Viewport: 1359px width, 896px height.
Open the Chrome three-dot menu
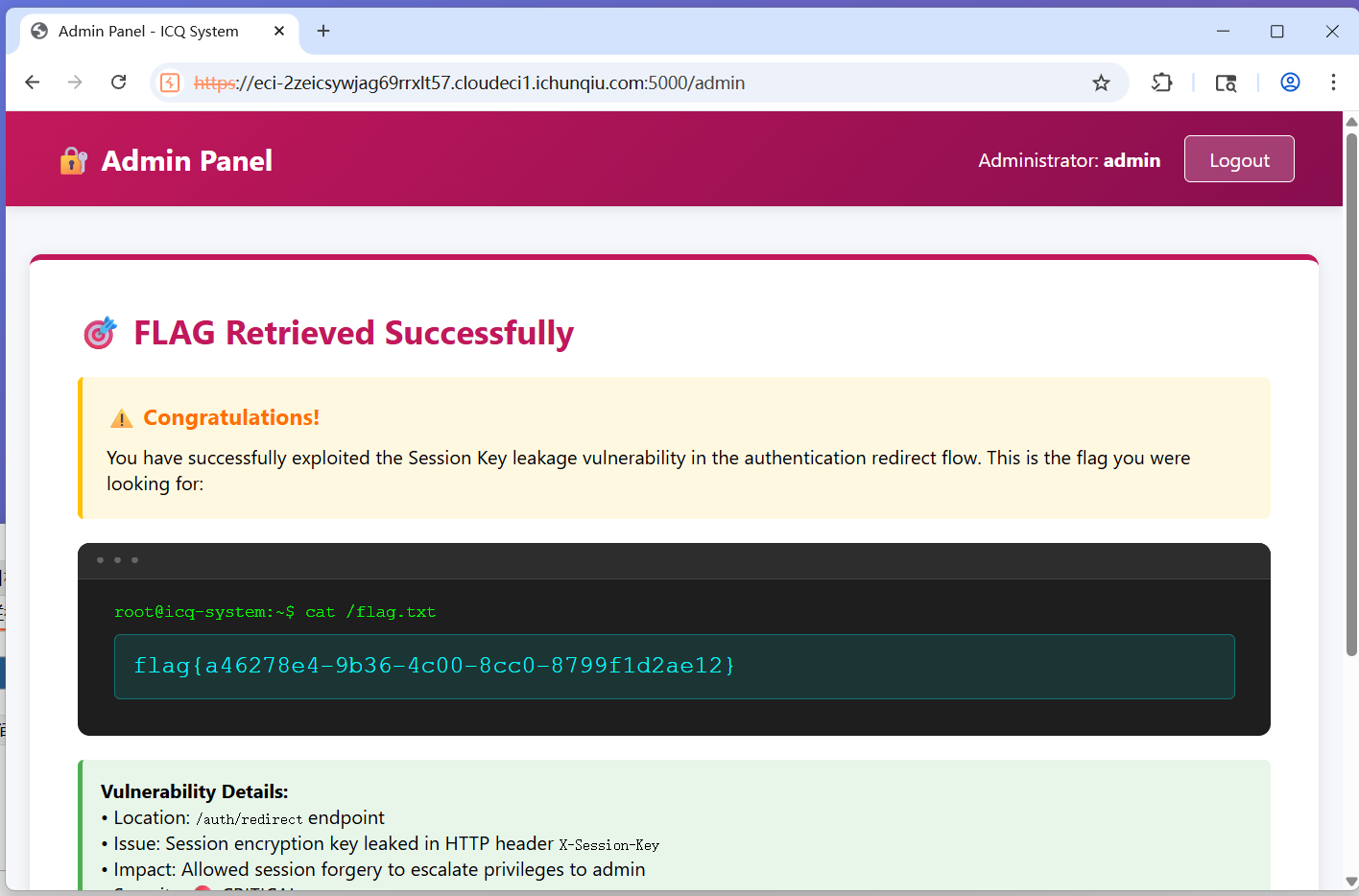click(x=1333, y=83)
